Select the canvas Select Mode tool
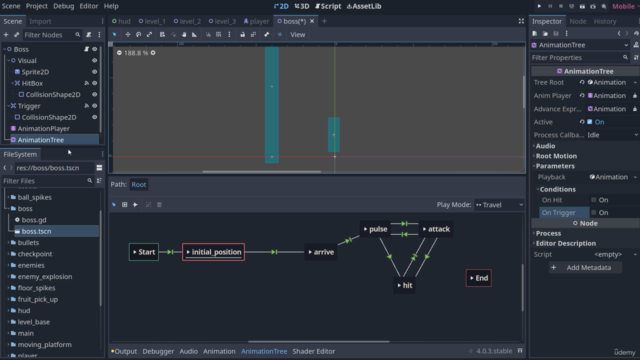This screenshot has height=360, width=640. pyautogui.click(x=115, y=35)
